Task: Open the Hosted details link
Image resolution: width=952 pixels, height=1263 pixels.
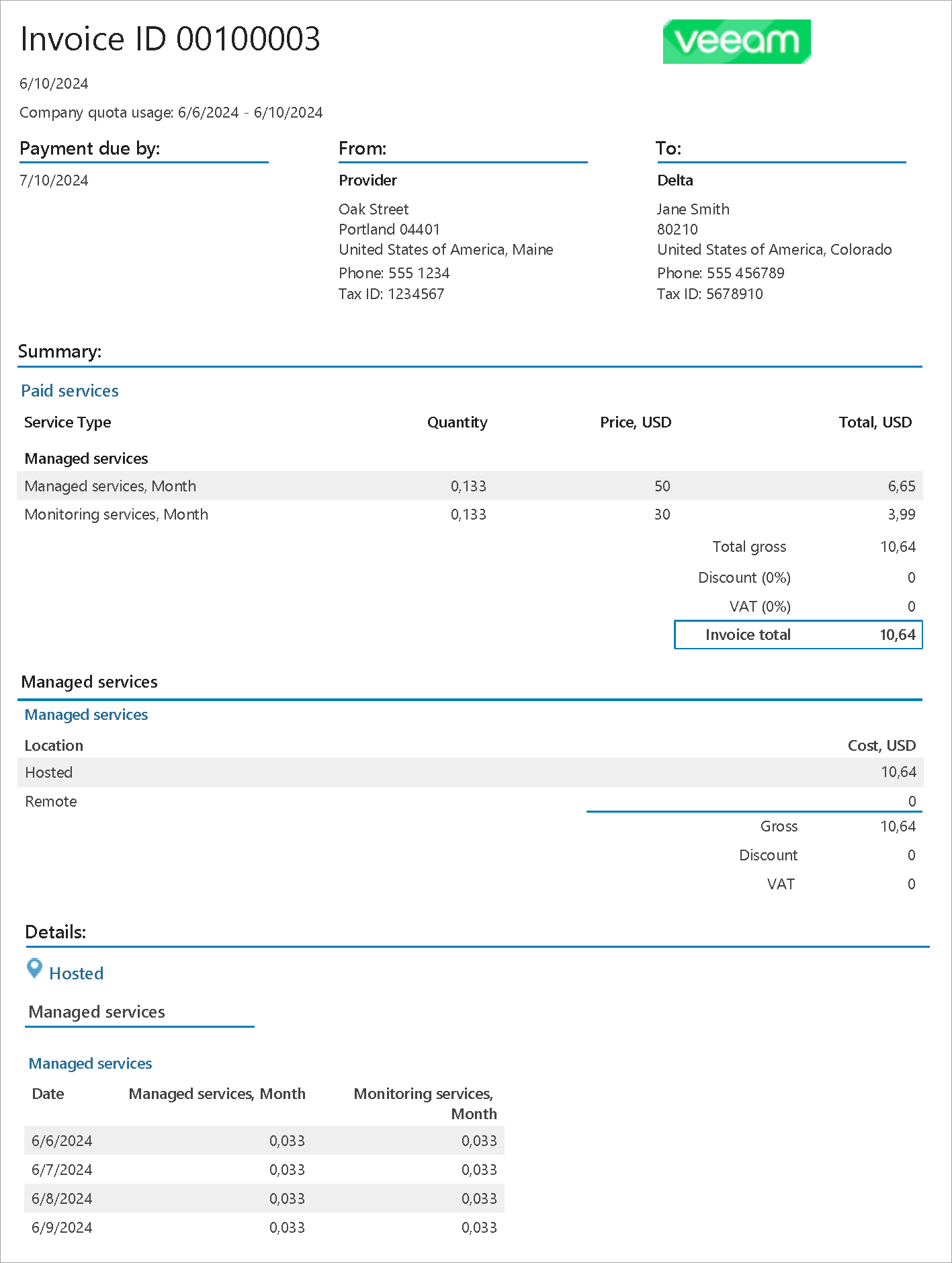Action: click(76, 973)
